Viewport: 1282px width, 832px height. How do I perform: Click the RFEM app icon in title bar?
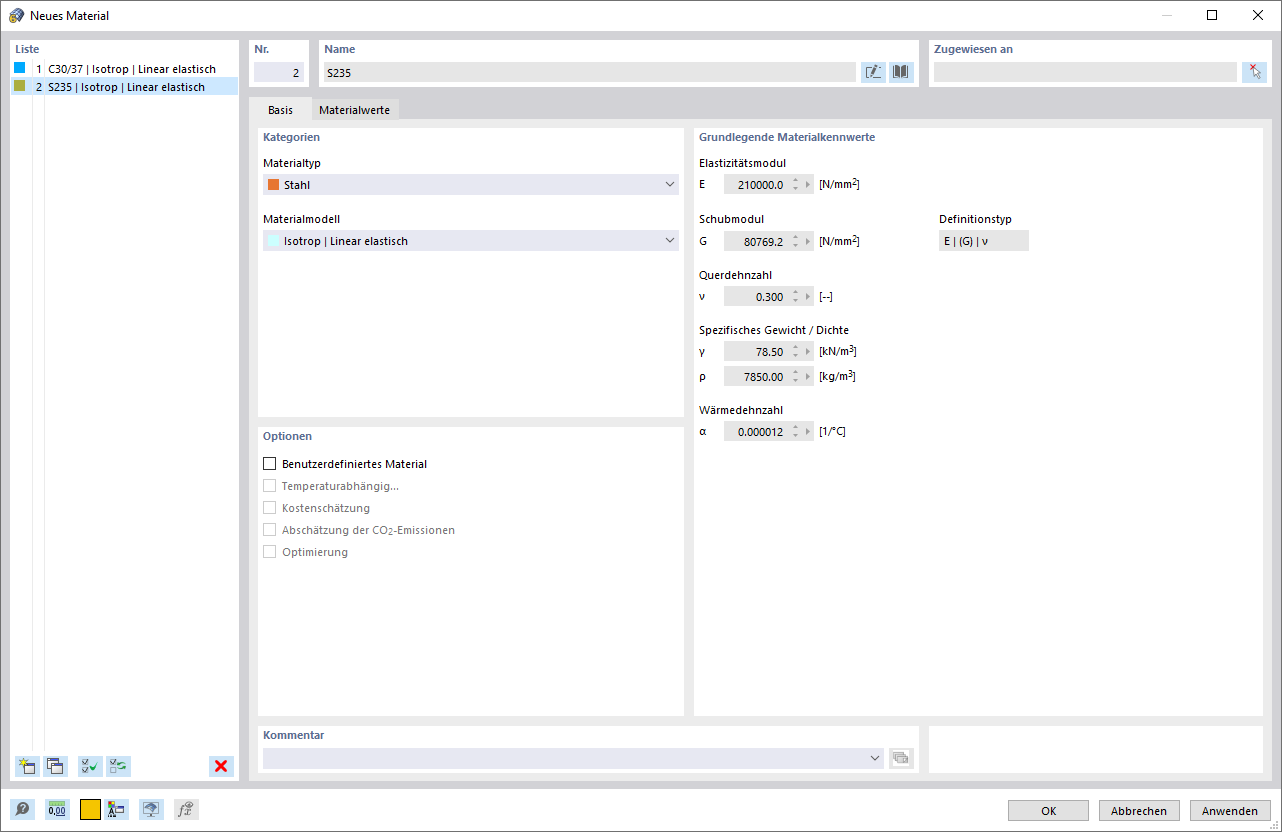(16, 15)
